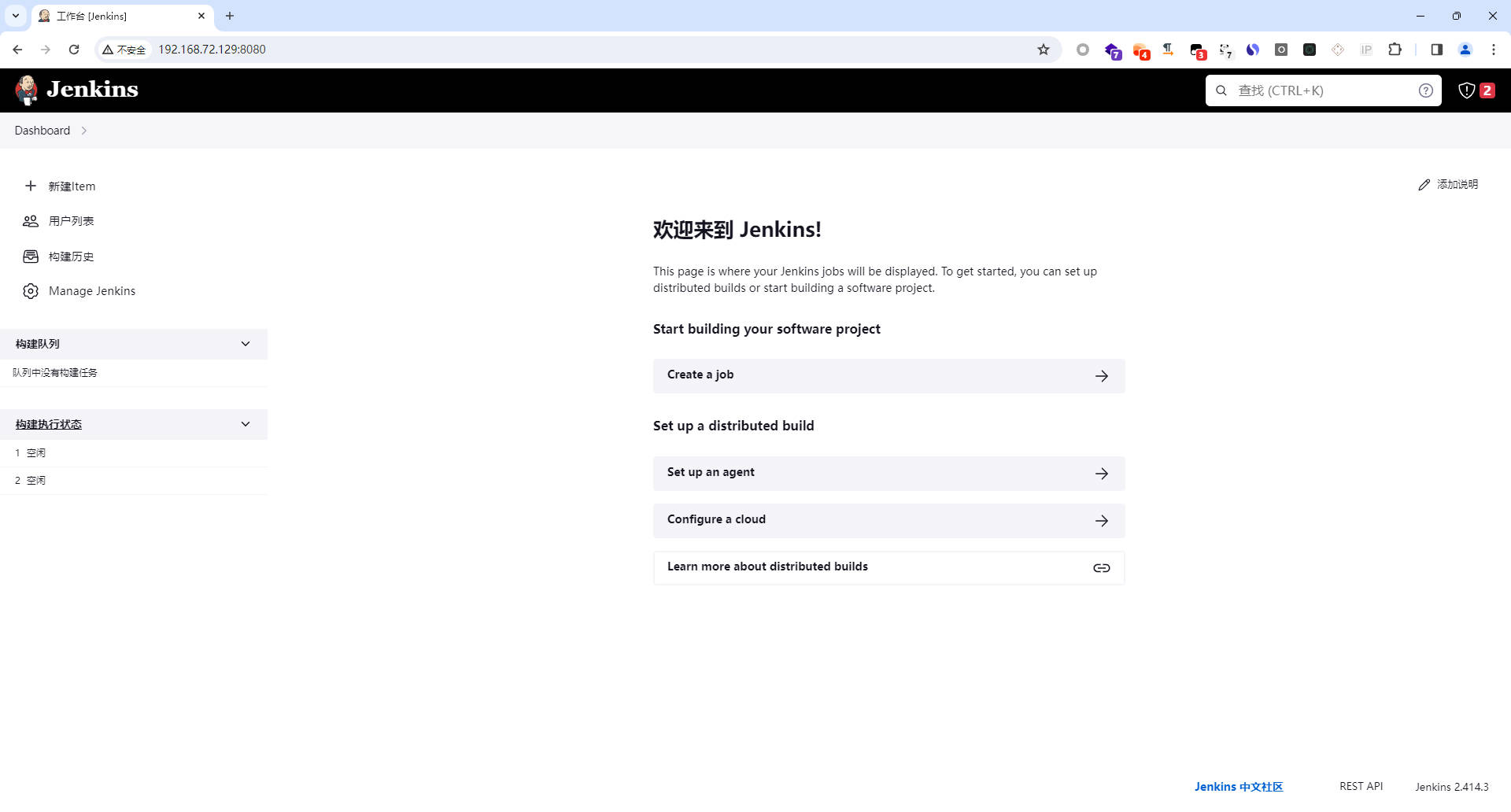Image resolution: width=1511 pixels, height=812 pixels.
Task: Open the Chrome three-dot menu
Action: point(1494,50)
